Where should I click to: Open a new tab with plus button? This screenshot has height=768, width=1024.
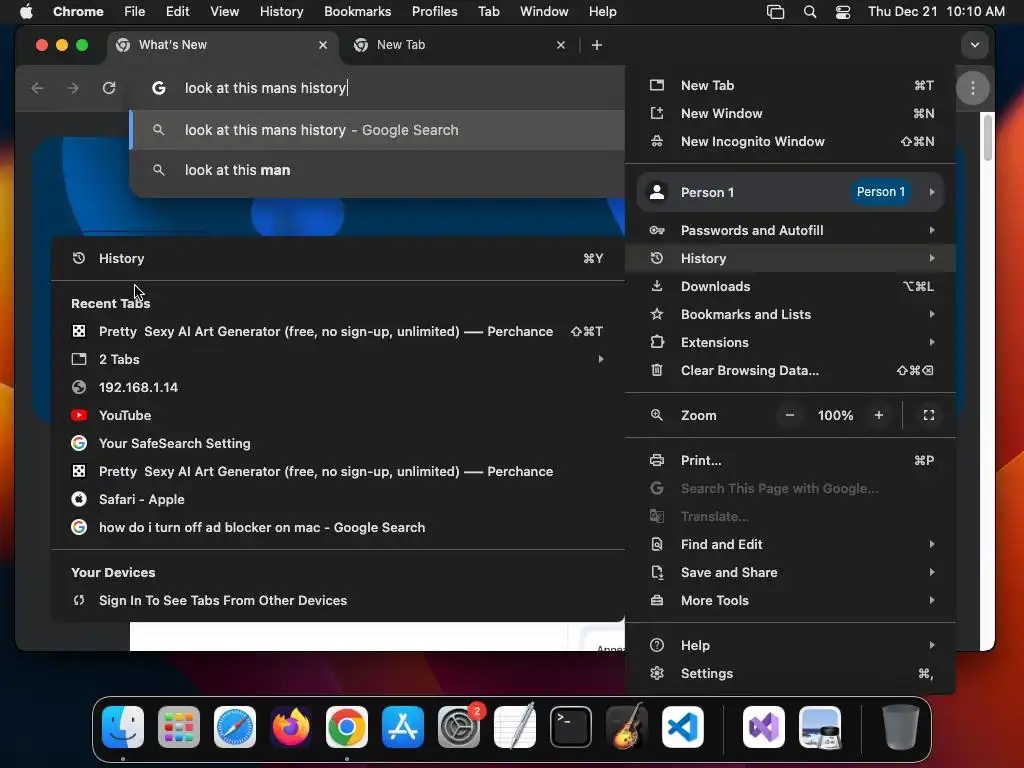pyautogui.click(x=596, y=45)
